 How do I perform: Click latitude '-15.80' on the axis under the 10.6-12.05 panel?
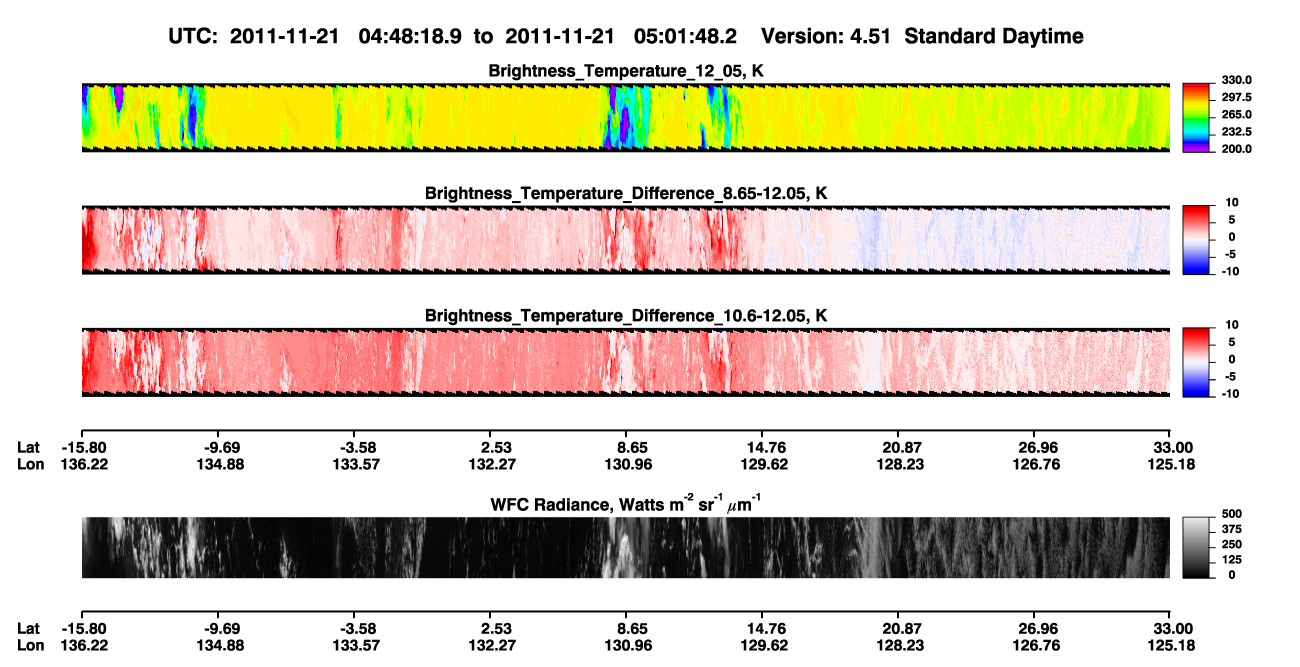(x=84, y=447)
